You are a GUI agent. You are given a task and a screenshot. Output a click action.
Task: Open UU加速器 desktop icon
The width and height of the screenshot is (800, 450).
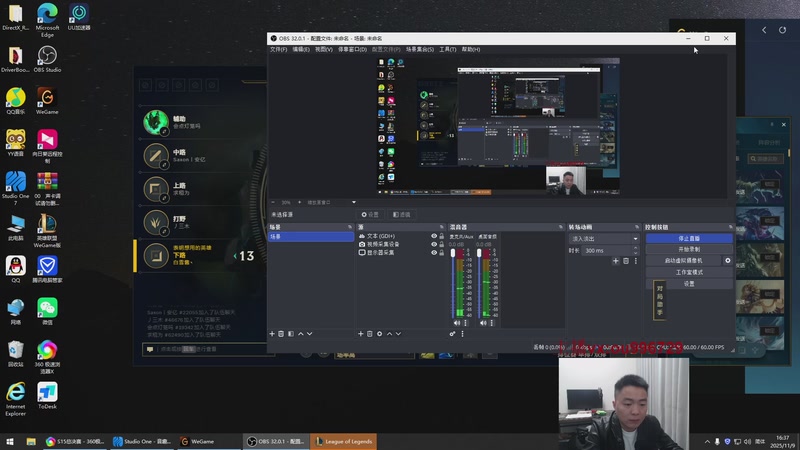tap(79, 17)
